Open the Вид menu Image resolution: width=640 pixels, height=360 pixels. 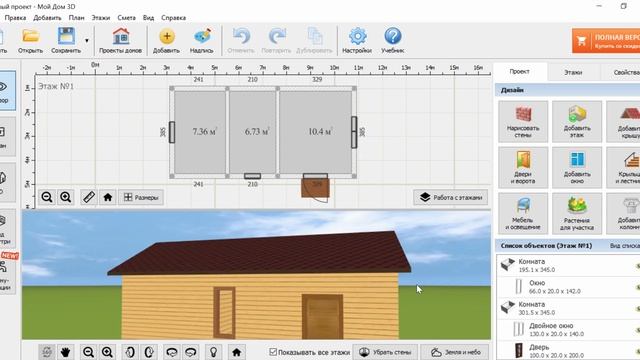[x=148, y=18]
